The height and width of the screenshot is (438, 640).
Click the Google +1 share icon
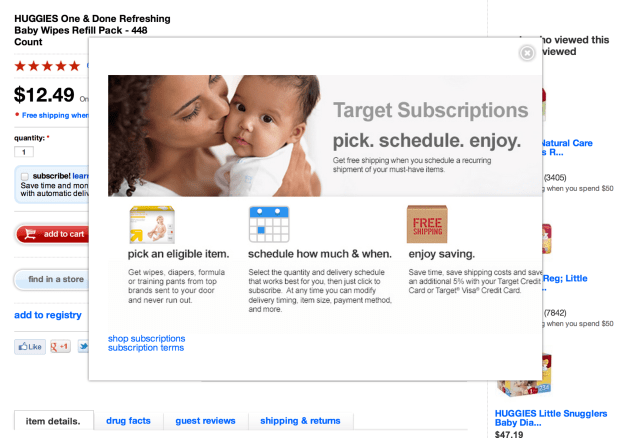(60, 347)
